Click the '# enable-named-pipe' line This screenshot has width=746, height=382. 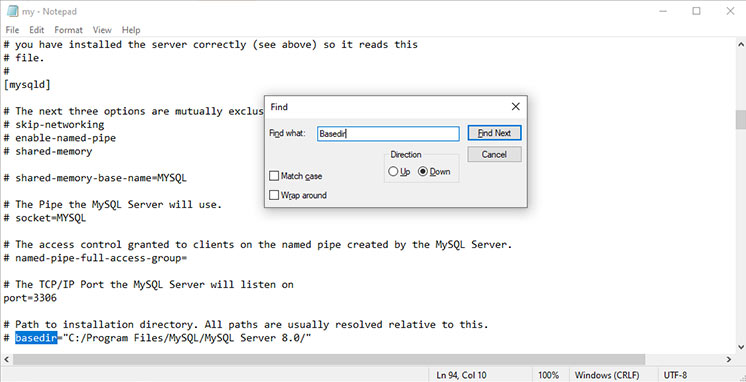click(59, 138)
